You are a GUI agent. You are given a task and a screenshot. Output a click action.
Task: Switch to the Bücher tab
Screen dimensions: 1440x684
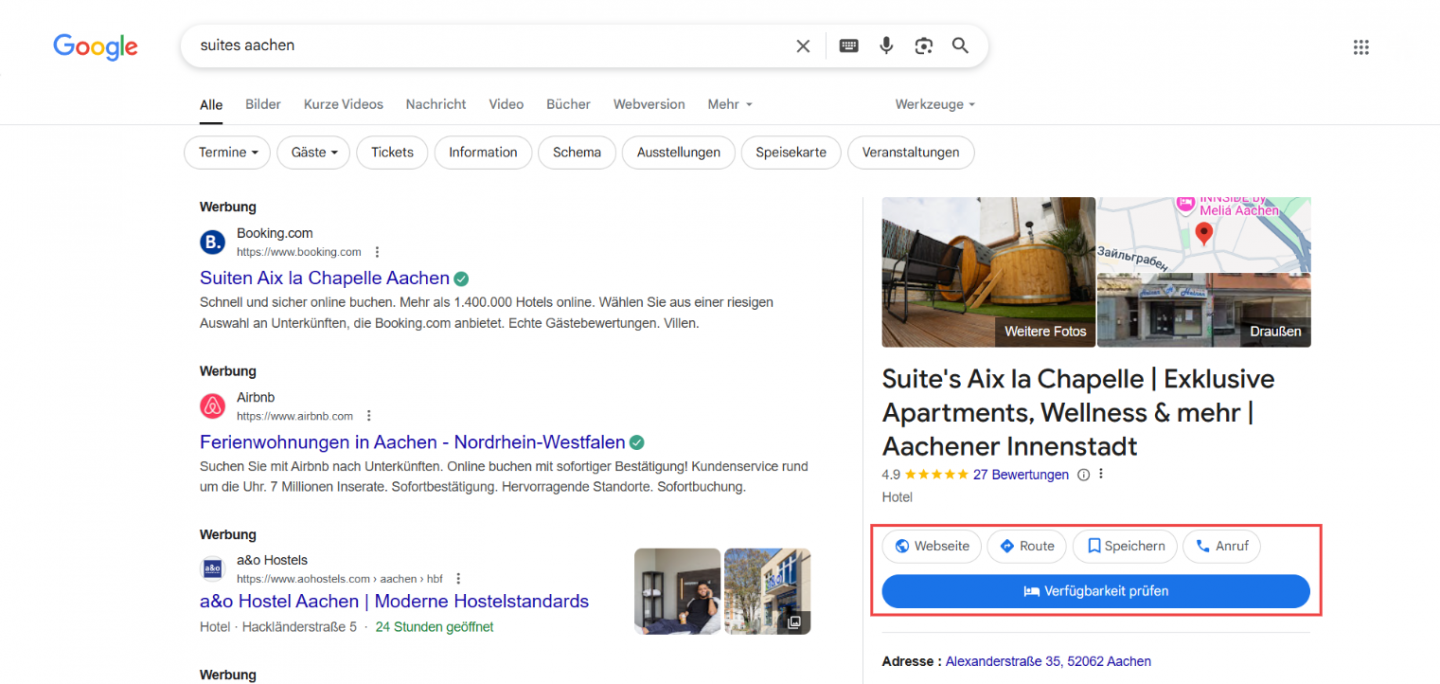click(568, 104)
